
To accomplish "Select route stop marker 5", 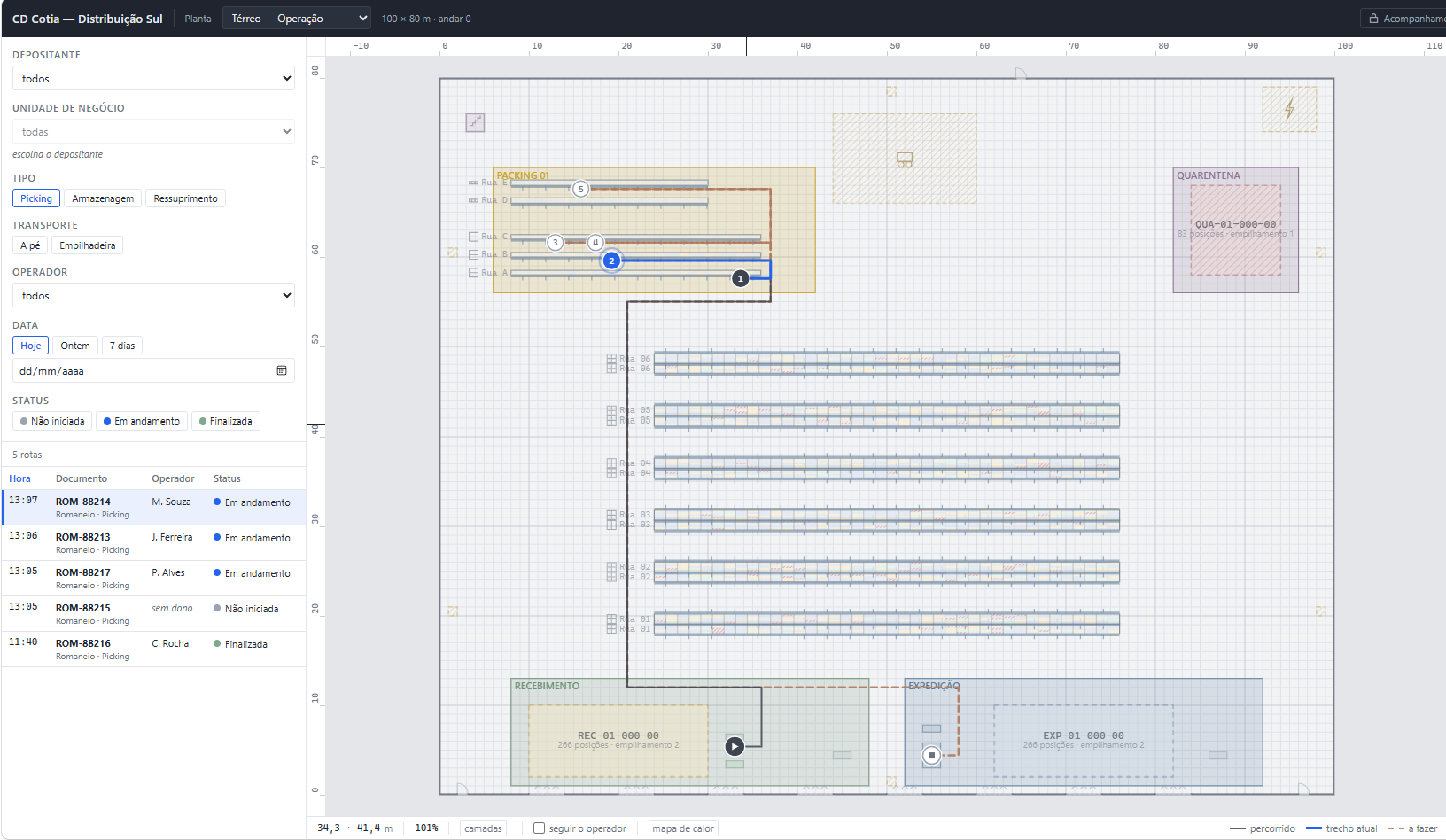I will point(581,189).
